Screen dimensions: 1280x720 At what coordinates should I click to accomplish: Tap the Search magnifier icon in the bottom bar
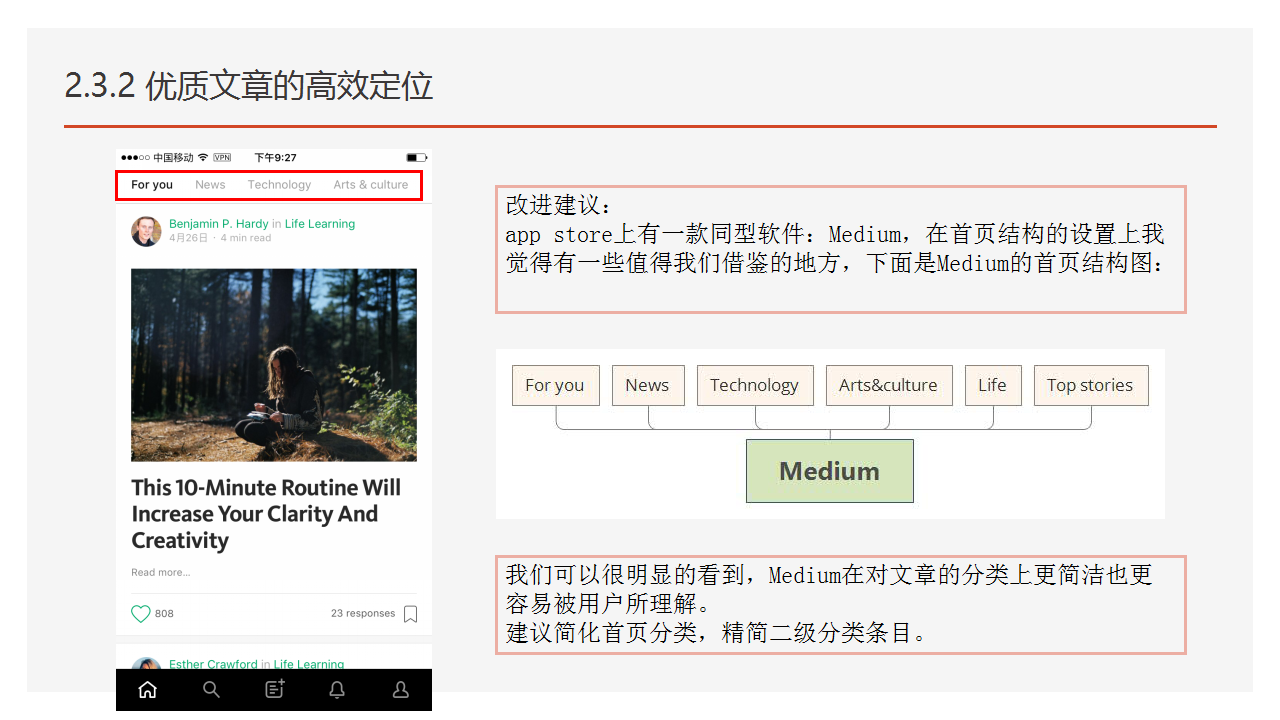tap(211, 690)
